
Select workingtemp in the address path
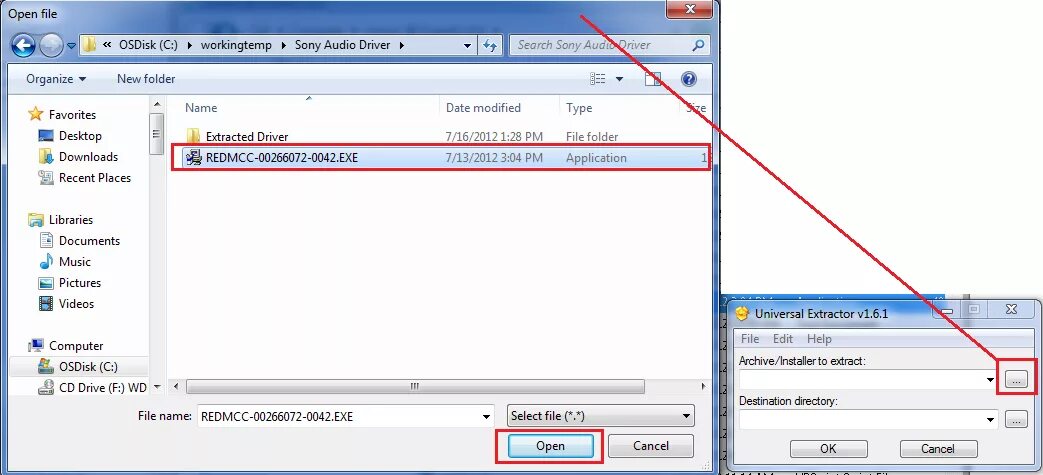pyautogui.click(x=235, y=45)
